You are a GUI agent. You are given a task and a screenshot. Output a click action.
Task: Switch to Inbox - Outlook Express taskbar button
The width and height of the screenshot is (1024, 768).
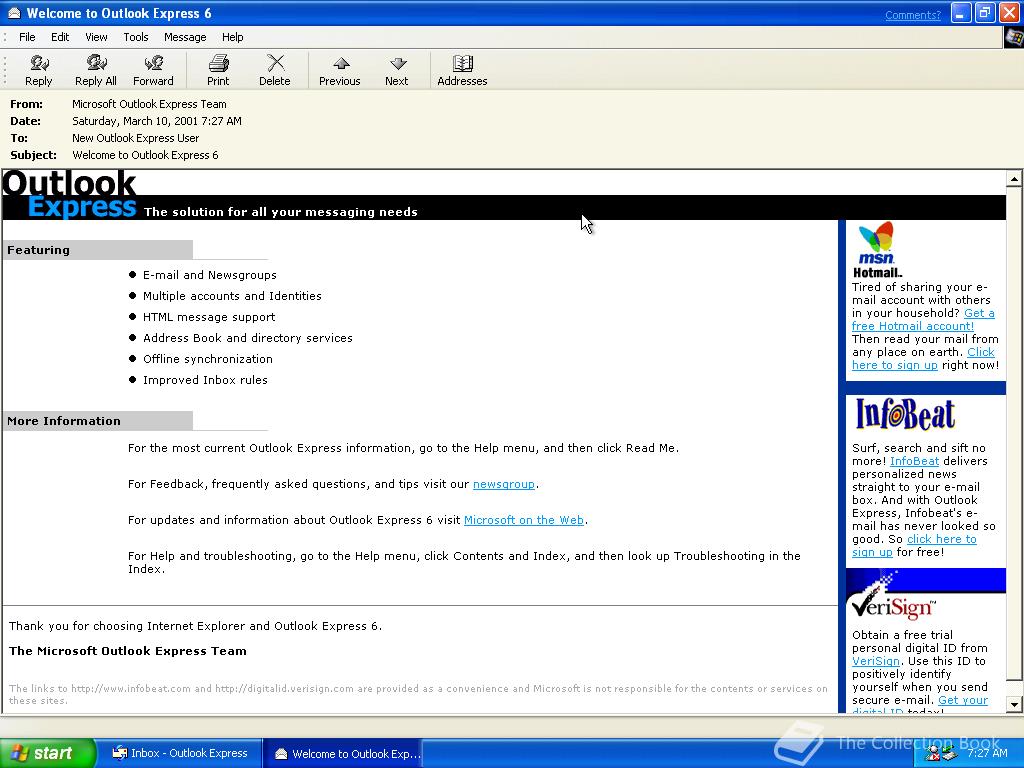click(x=180, y=753)
